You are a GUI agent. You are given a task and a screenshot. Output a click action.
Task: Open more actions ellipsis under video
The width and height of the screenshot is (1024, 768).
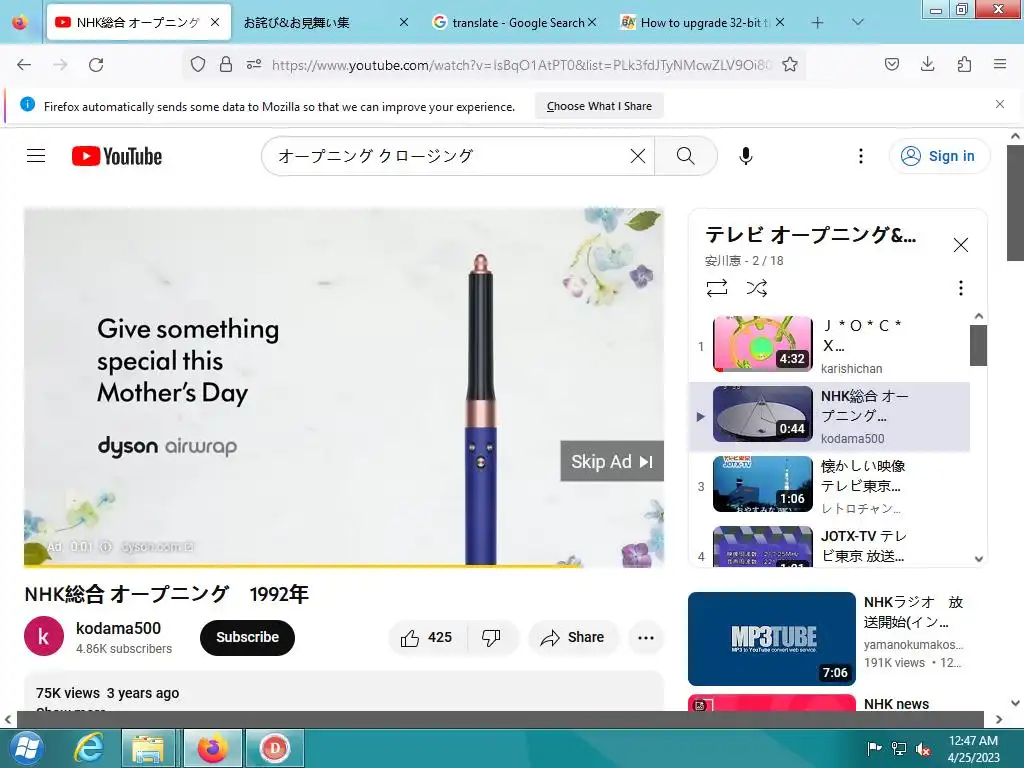click(646, 637)
